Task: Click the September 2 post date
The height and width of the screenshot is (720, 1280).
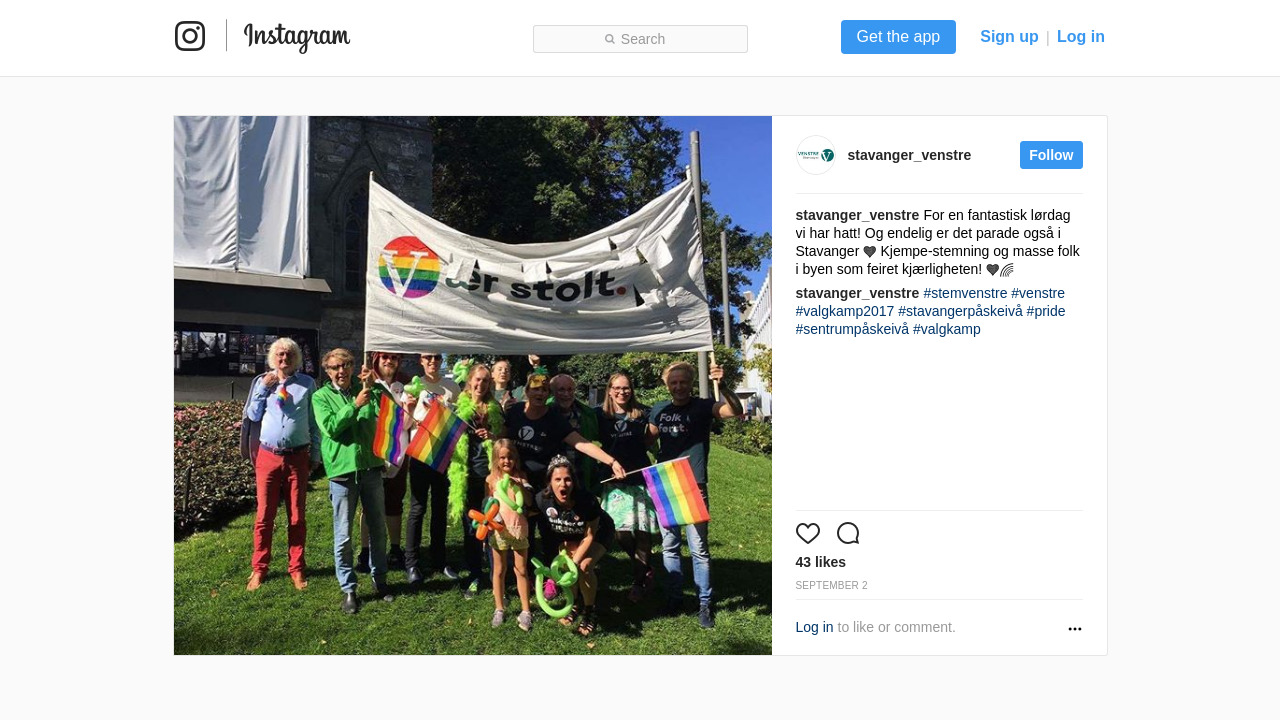Action: tap(832, 585)
